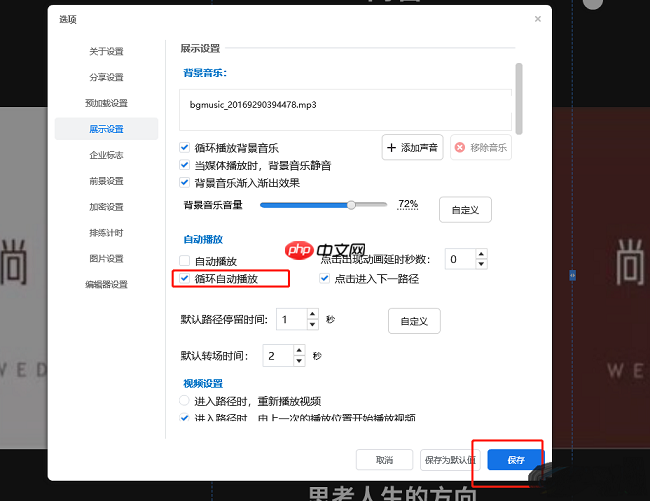Click the plus icon on 添加声音
The image size is (650, 501).
[x=391, y=148]
